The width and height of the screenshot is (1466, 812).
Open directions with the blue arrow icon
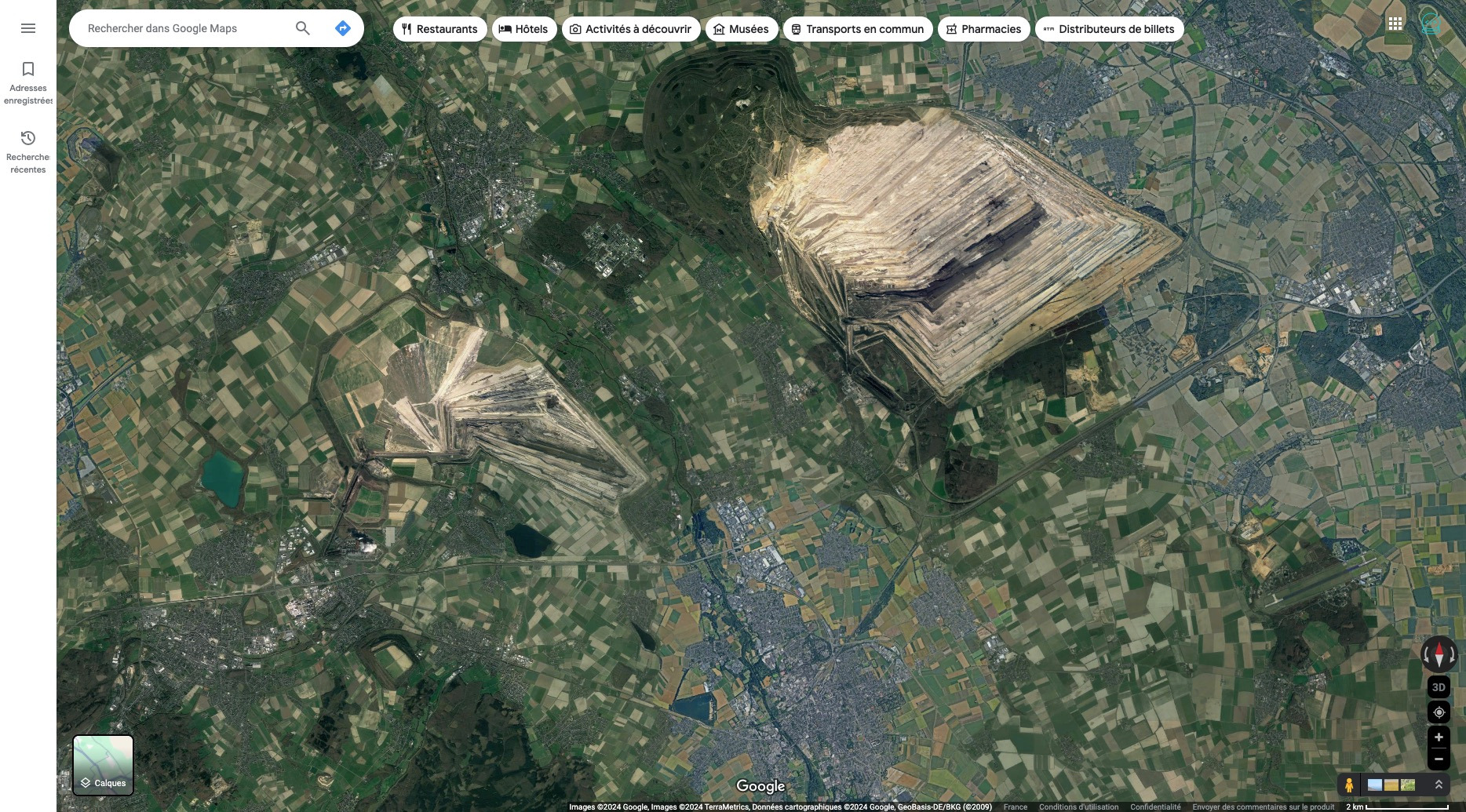pyautogui.click(x=342, y=28)
